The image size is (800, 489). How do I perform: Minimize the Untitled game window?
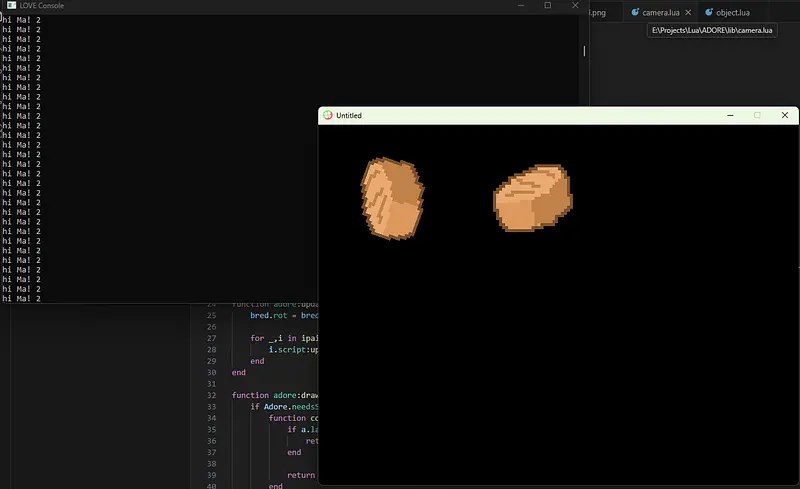(729, 116)
